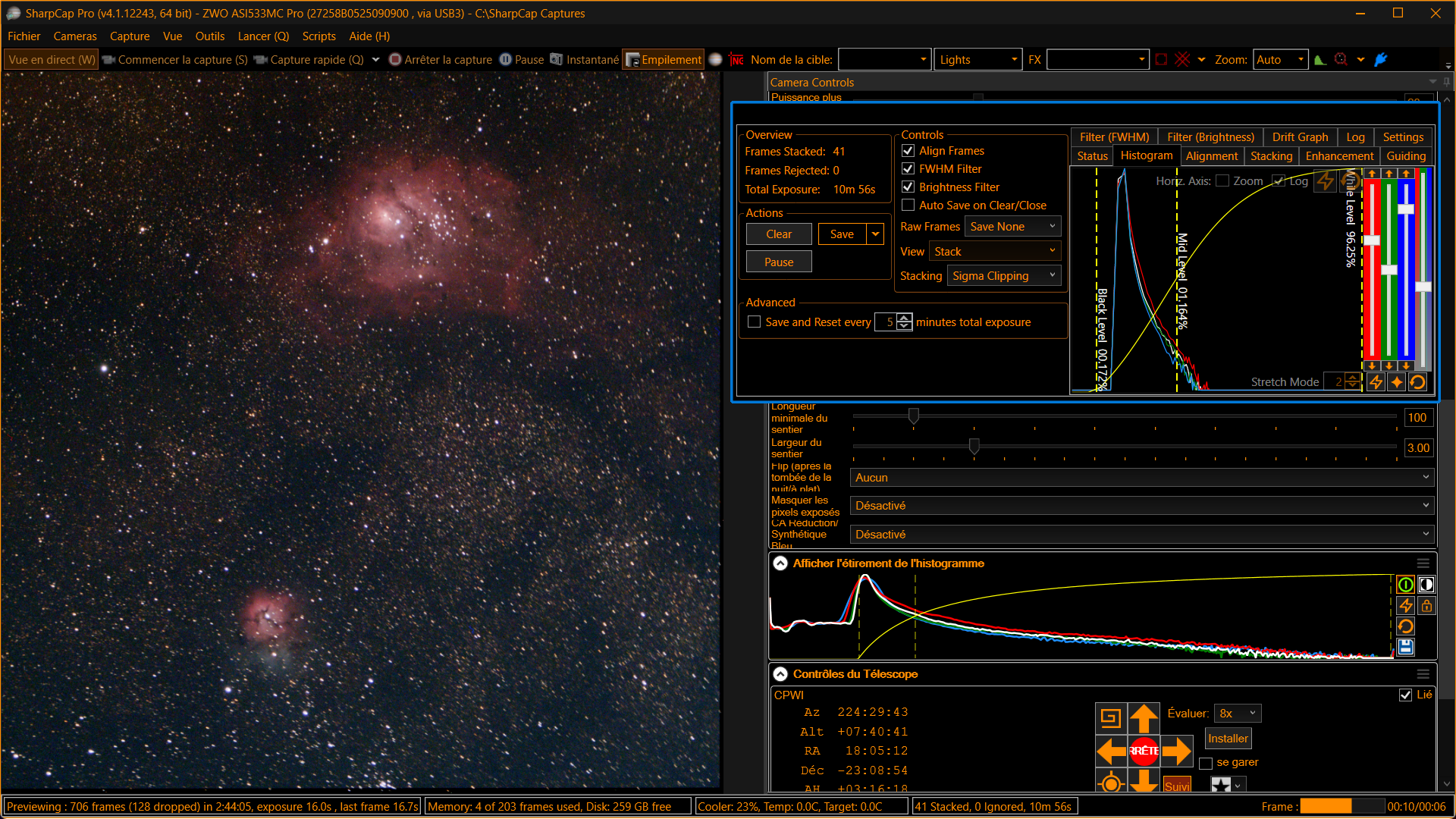Image resolution: width=1456 pixels, height=819 pixels.
Task: Open the Évaluer 8x rate dropdown
Action: (x=1238, y=714)
